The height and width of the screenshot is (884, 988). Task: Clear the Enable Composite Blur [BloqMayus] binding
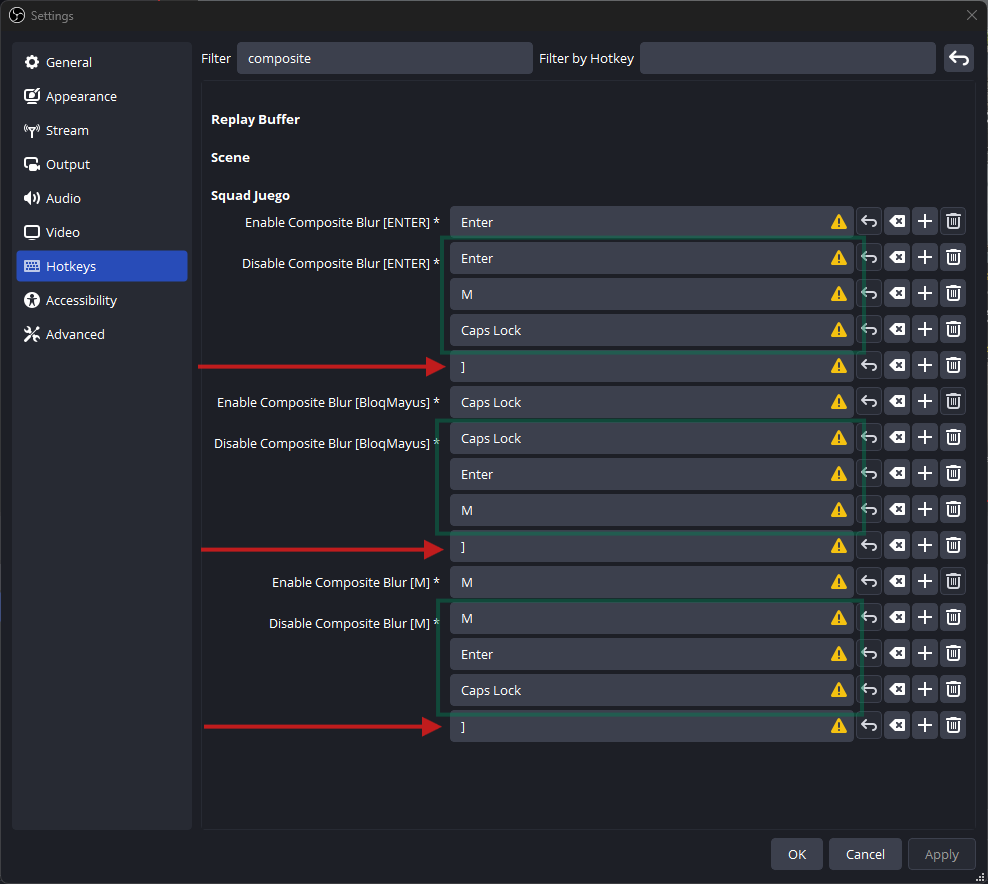pos(897,401)
